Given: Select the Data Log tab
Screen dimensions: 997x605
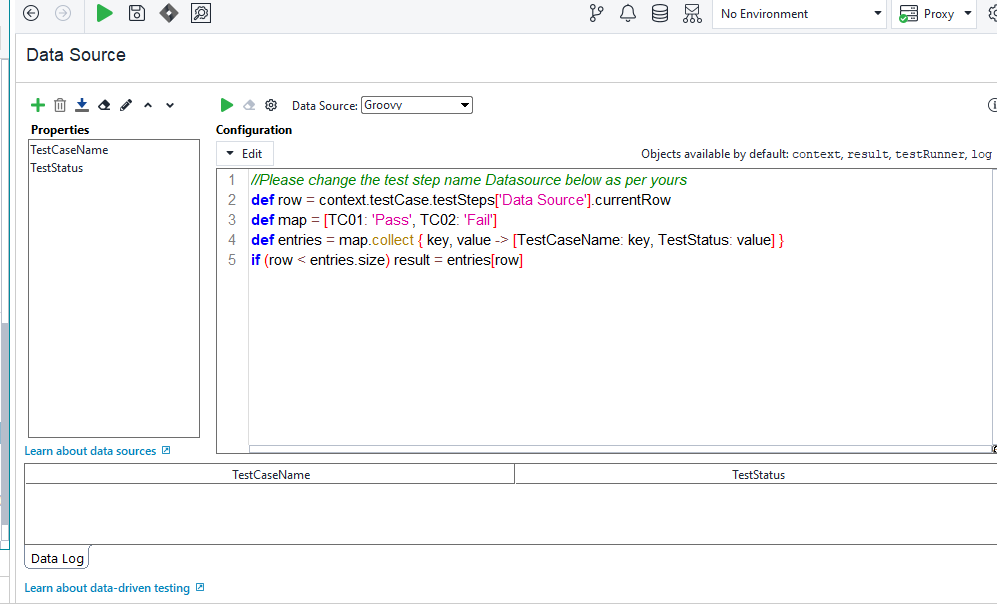Looking at the screenshot, I should click(x=57, y=558).
